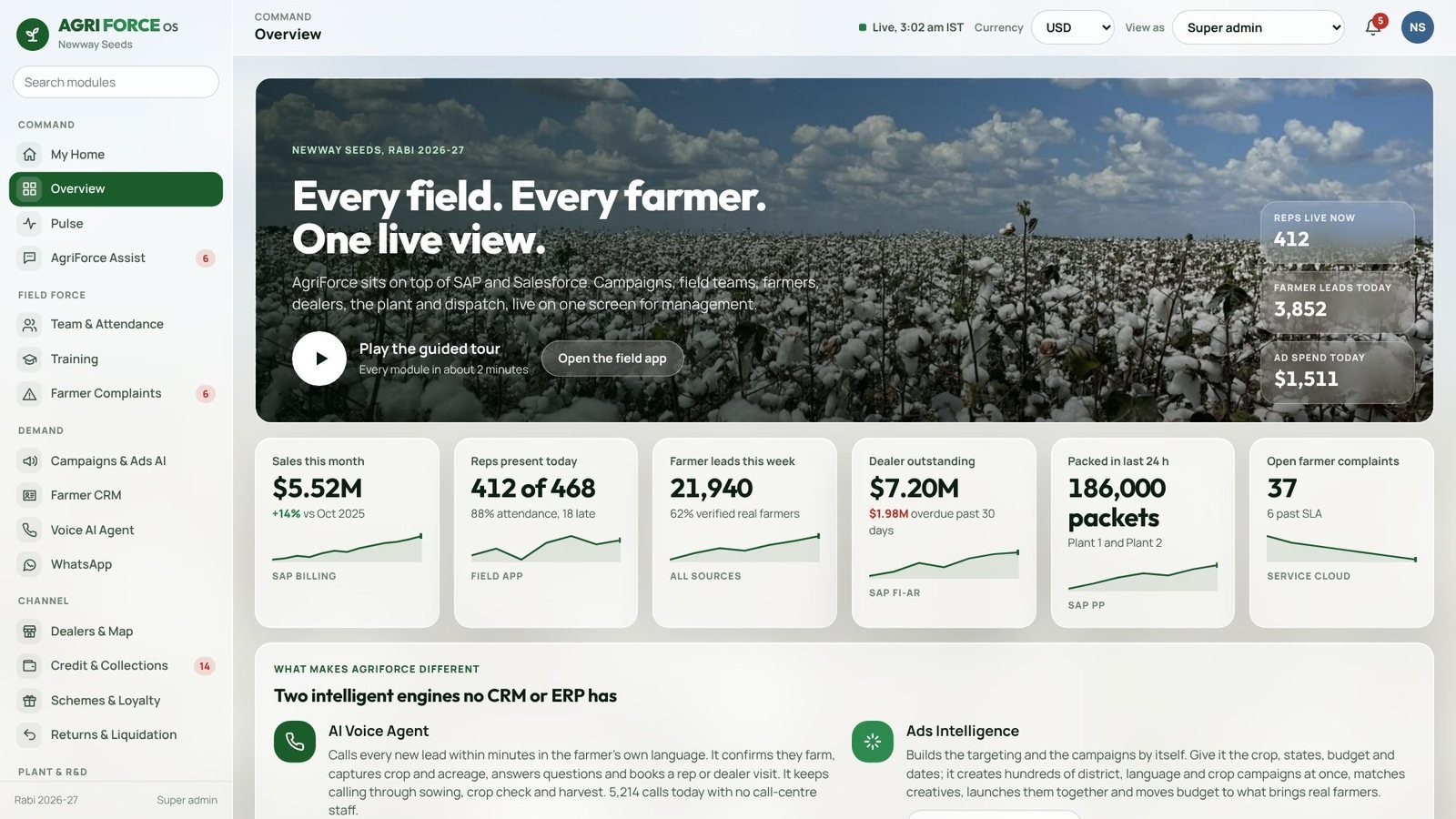
Task: Click Ad Spend Today $1,511 tile
Action: click(1337, 372)
